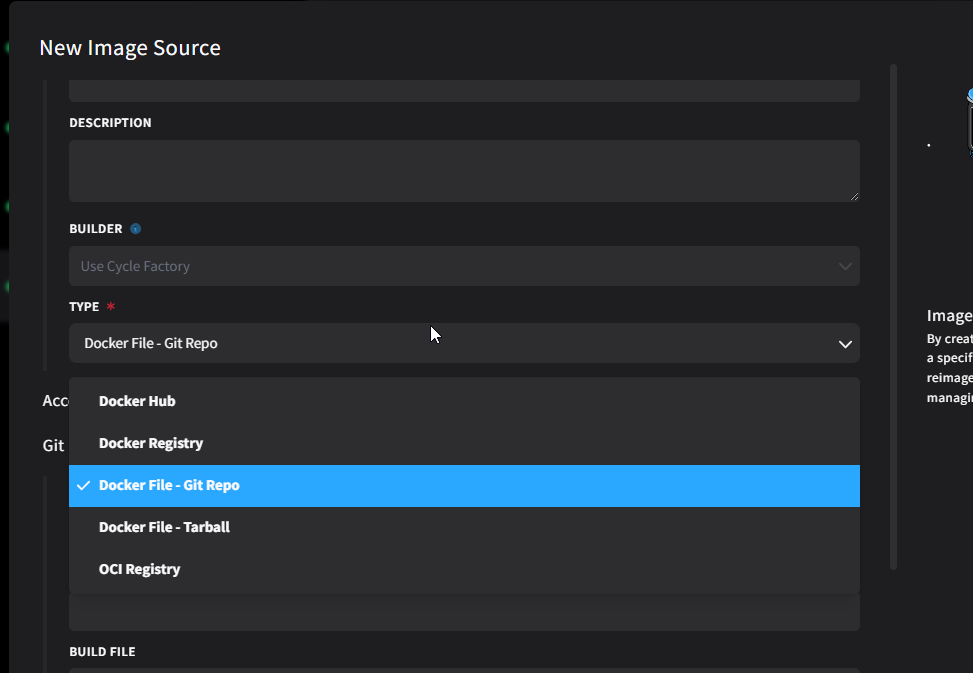Focus the partially visible field above DESCRIPTION
Image resolution: width=973 pixels, height=673 pixels.
[464, 91]
